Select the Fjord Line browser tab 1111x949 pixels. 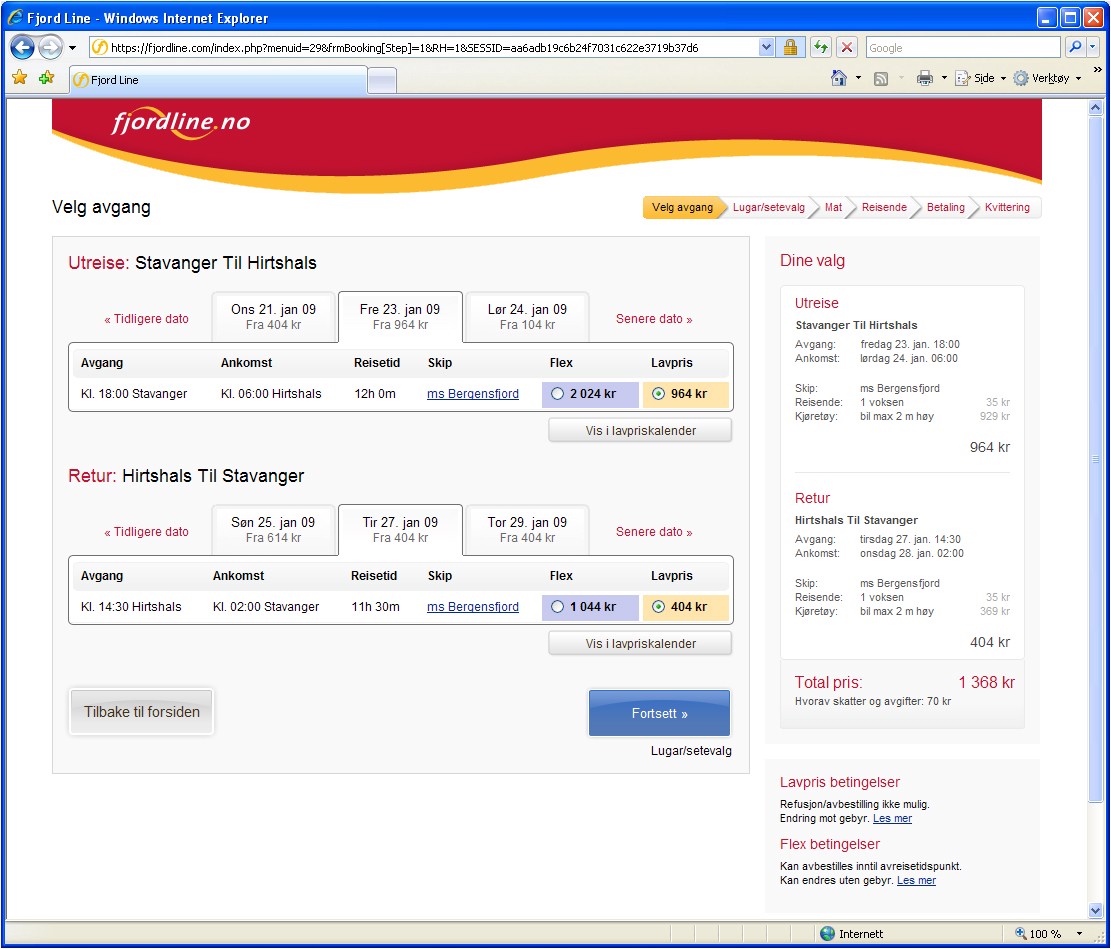(218, 80)
